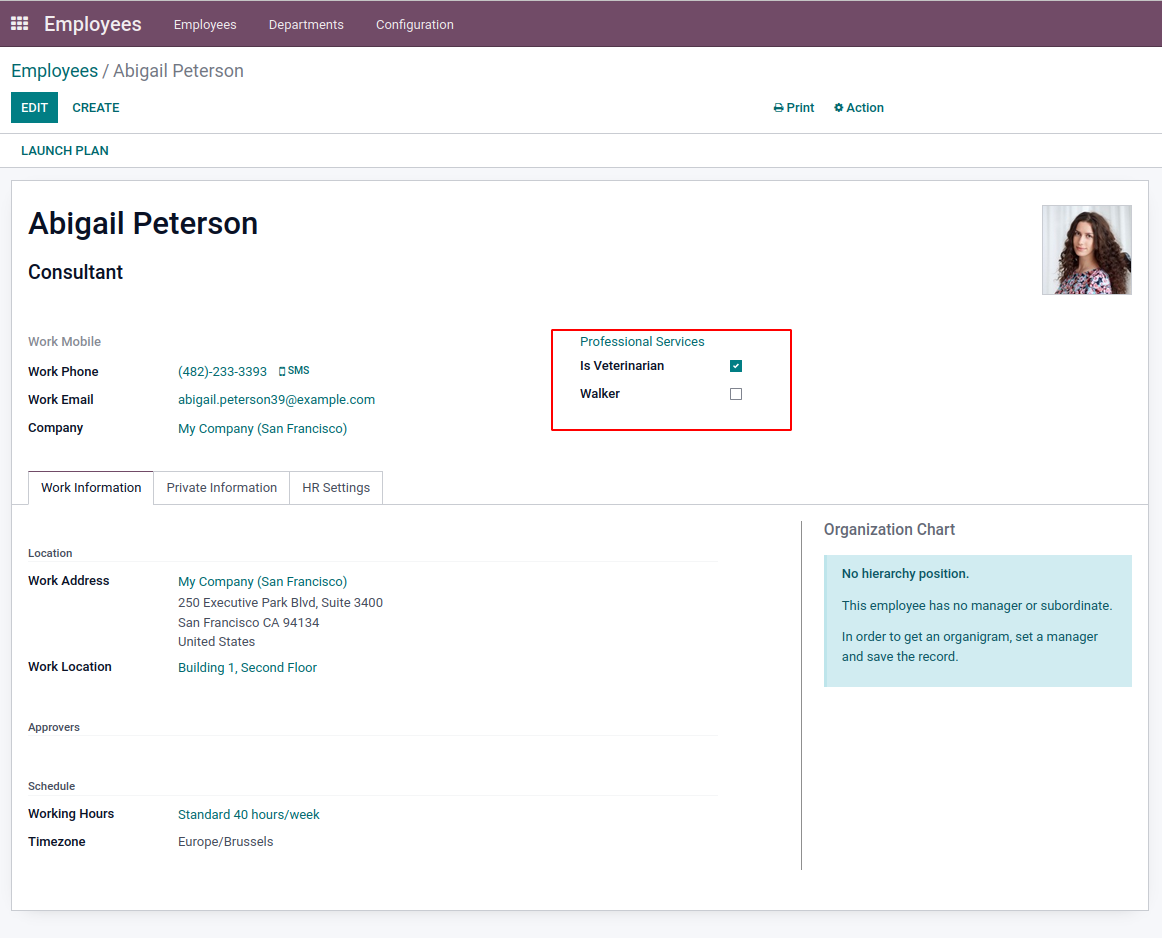Open the Departments menu
The width and height of the screenshot is (1162, 938).
(x=306, y=24)
